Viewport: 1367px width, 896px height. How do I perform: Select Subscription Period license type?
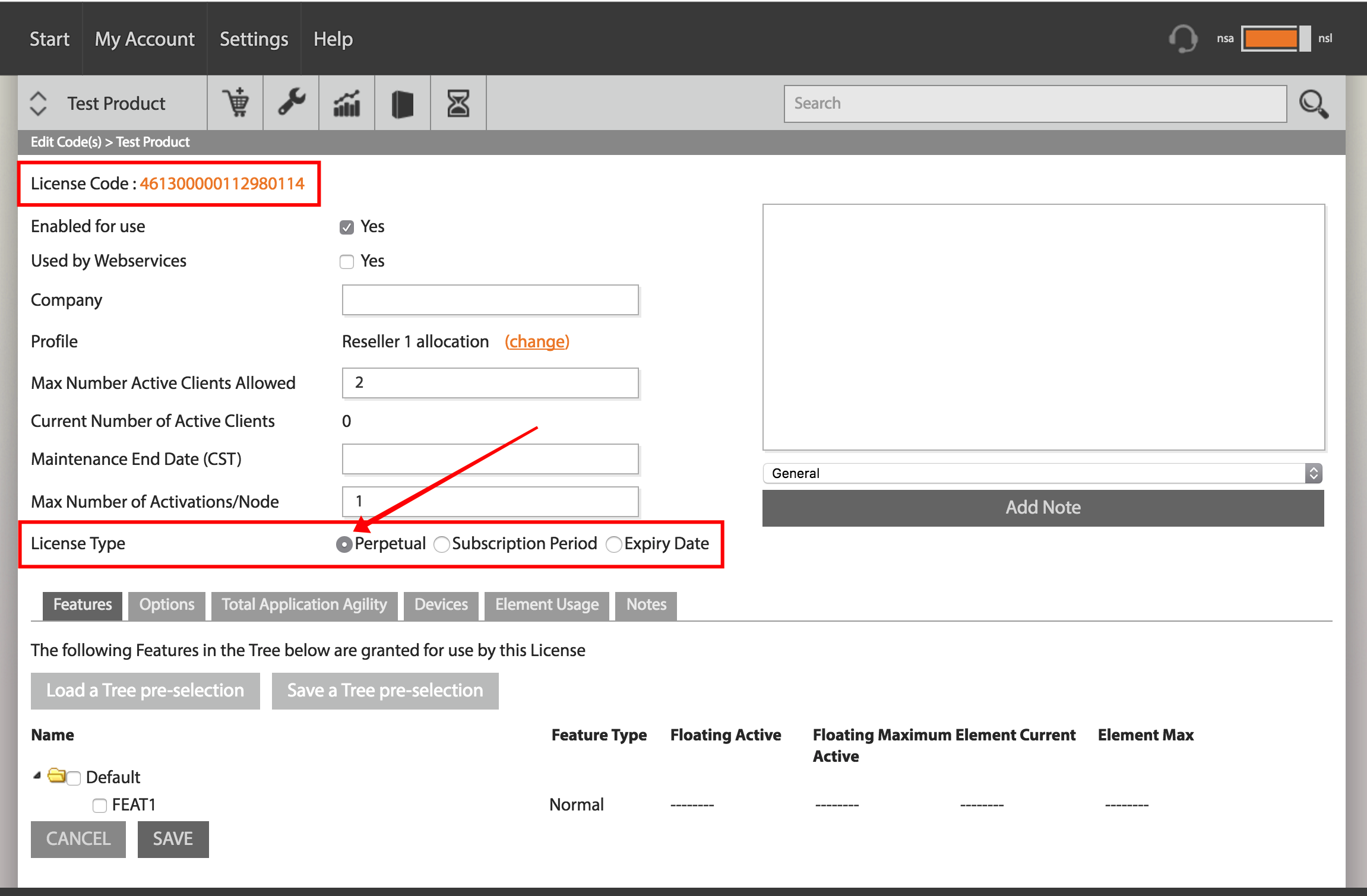pos(442,544)
